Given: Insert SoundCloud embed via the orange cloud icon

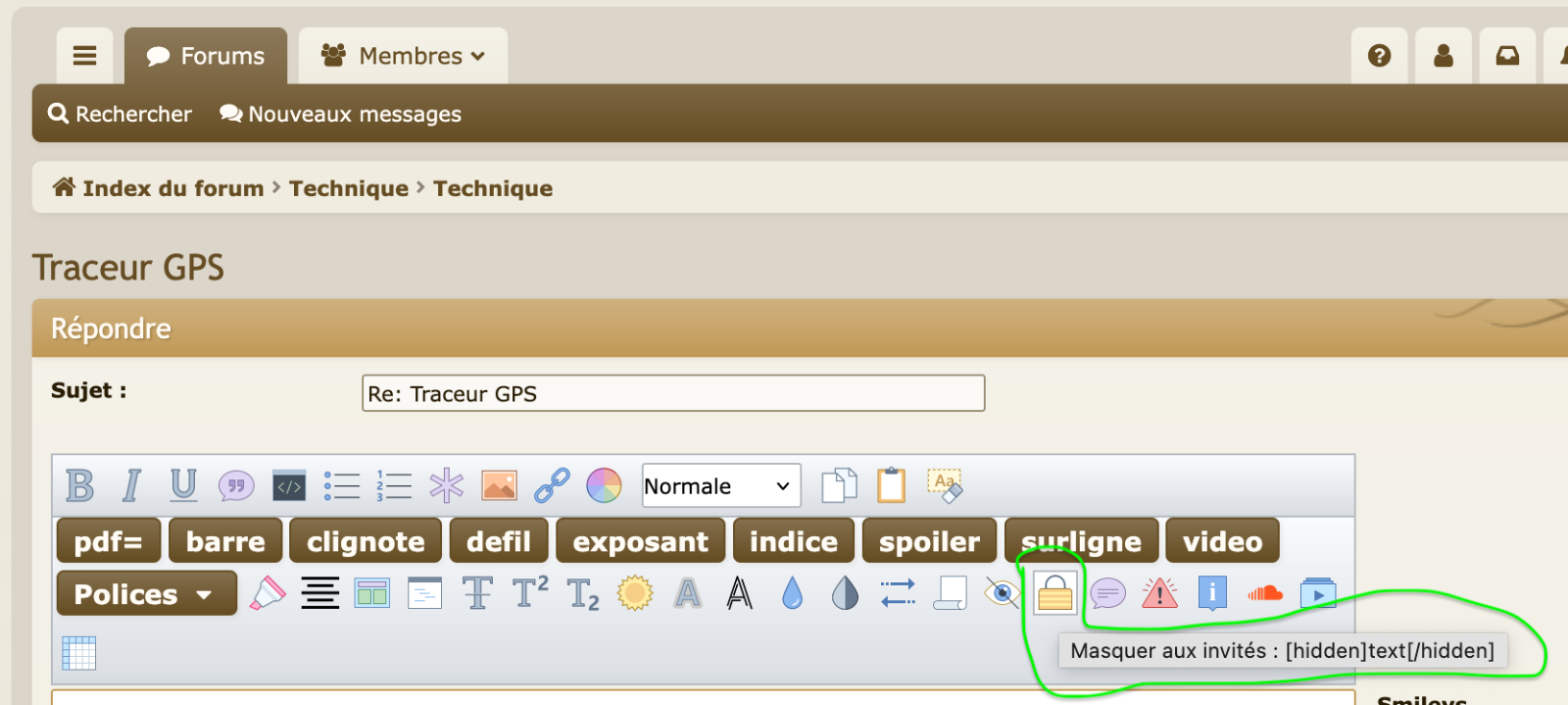Looking at the screenshot, I should pos(1265,593).
